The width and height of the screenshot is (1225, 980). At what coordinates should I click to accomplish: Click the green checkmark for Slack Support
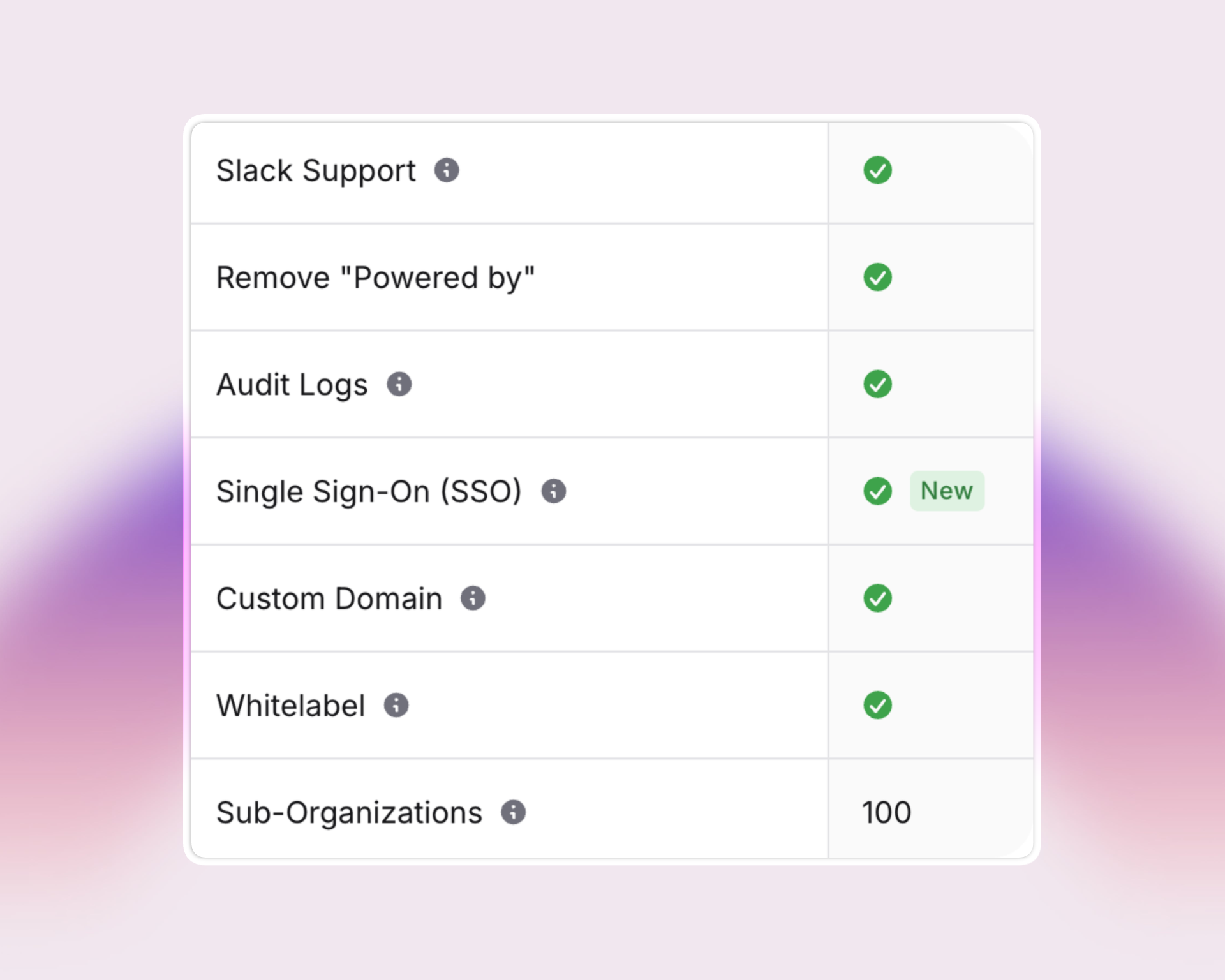click(x=877, y=170)
